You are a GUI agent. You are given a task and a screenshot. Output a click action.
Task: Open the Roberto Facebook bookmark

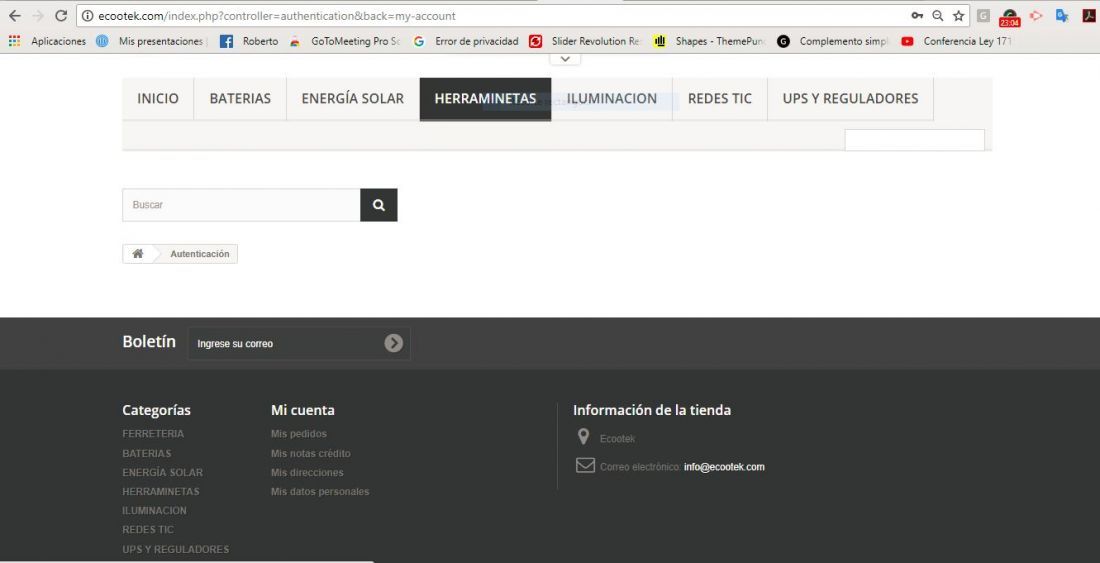[249, 41]
